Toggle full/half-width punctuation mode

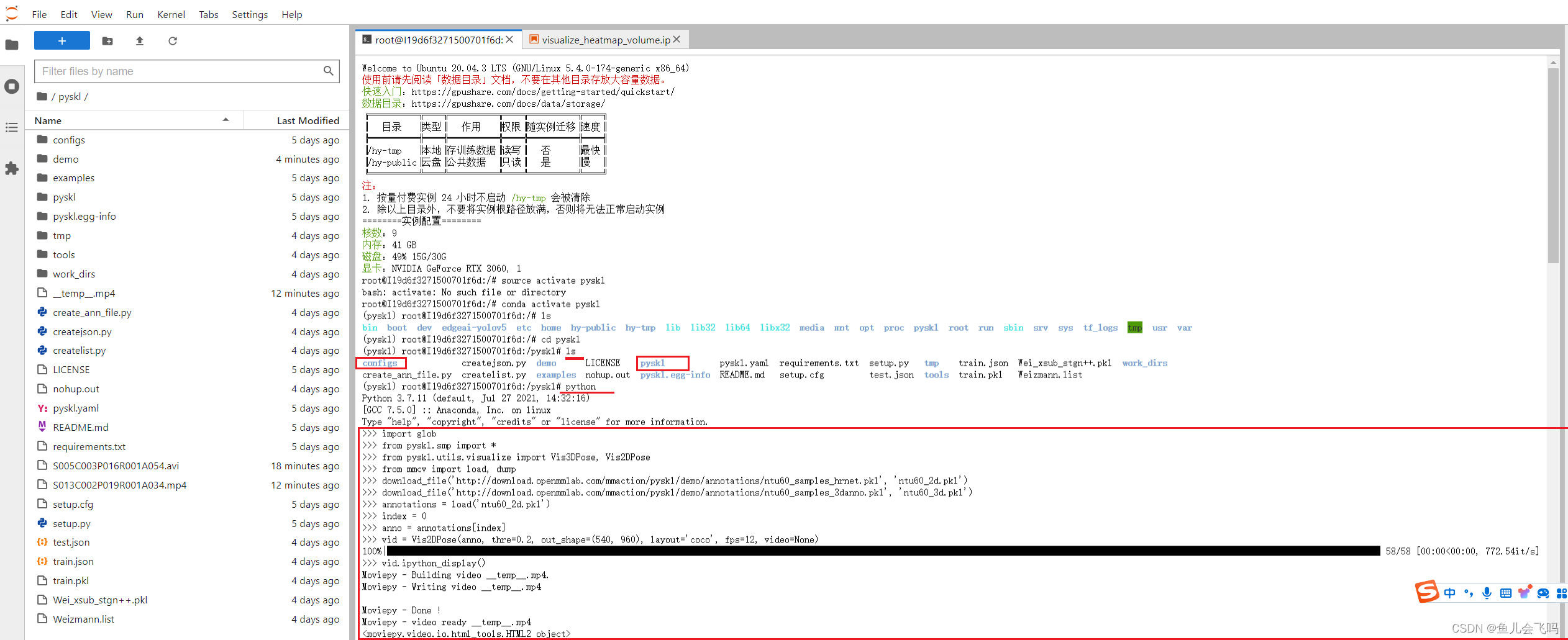pyautogui.click(x=1469, y=593)
